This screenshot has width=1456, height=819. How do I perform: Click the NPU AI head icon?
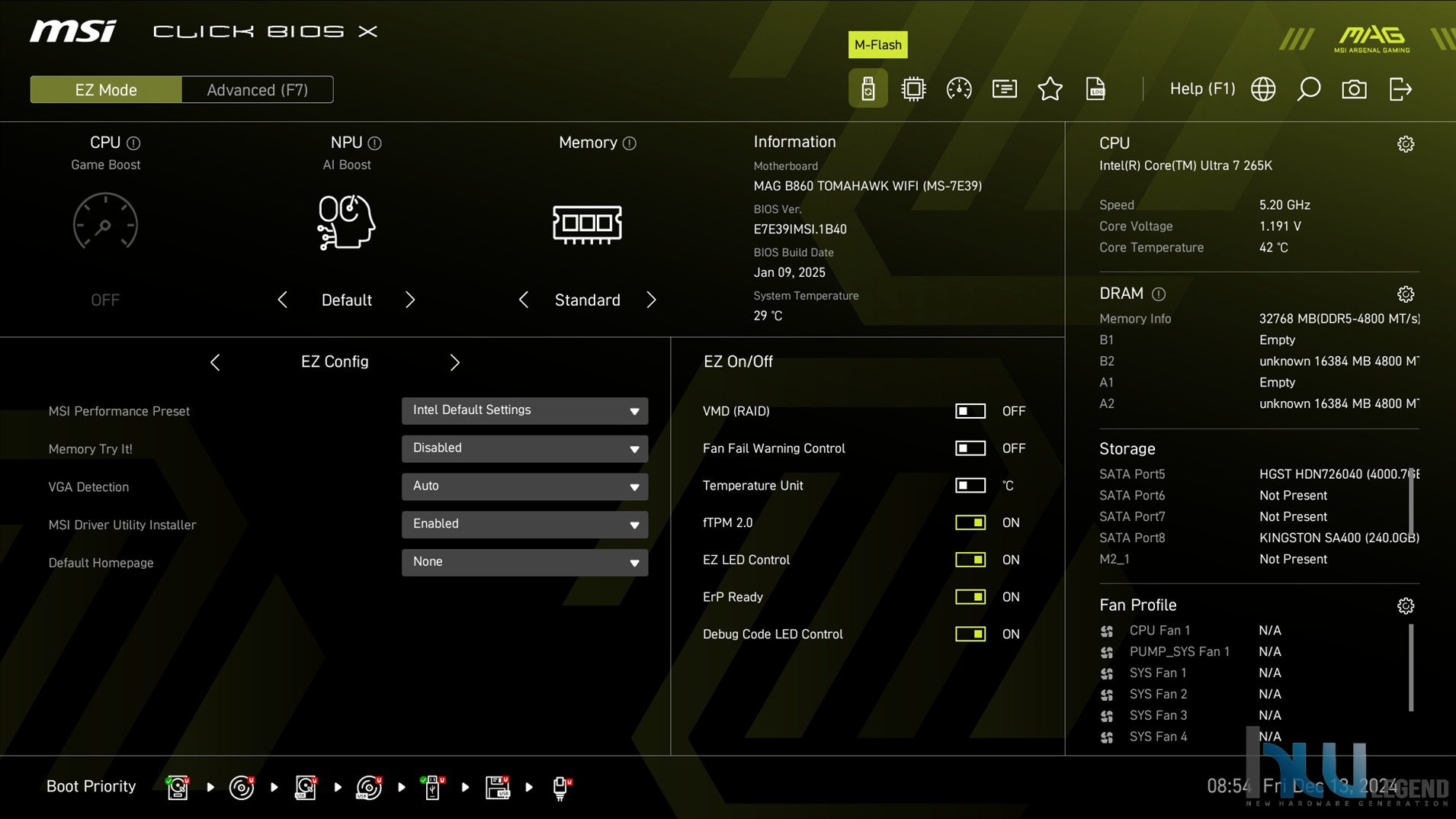point(346,222)
